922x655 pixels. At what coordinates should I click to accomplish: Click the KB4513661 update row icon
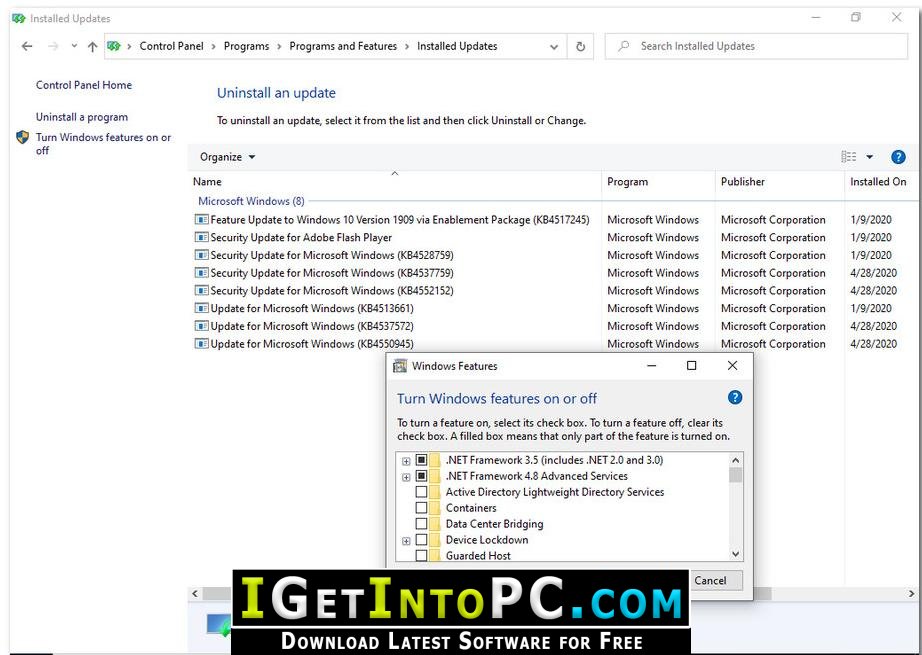click(202, 308)
